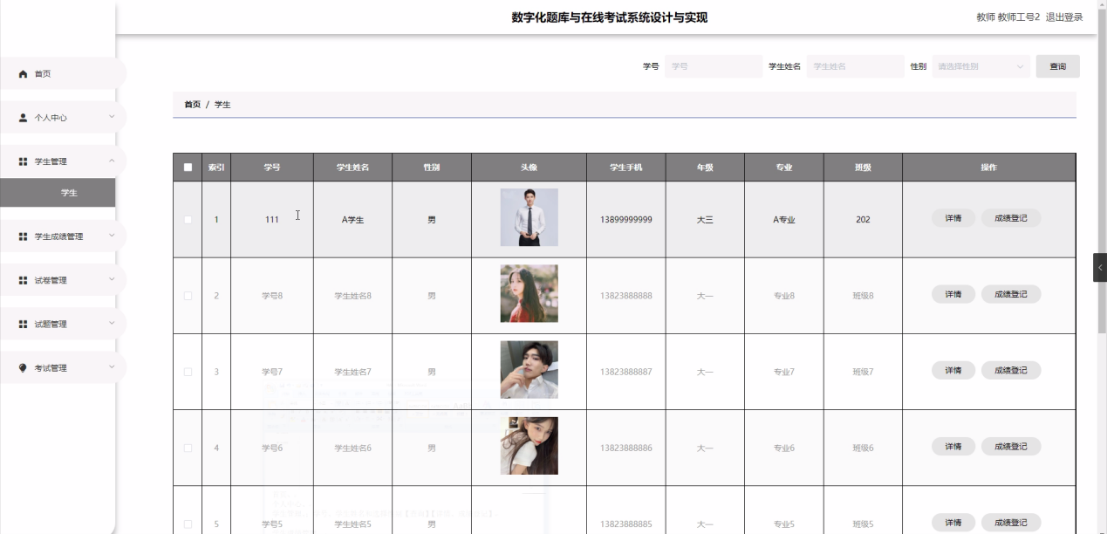
Task: Click 详情 for 学生姓名8 row
Action: (953, 294)
